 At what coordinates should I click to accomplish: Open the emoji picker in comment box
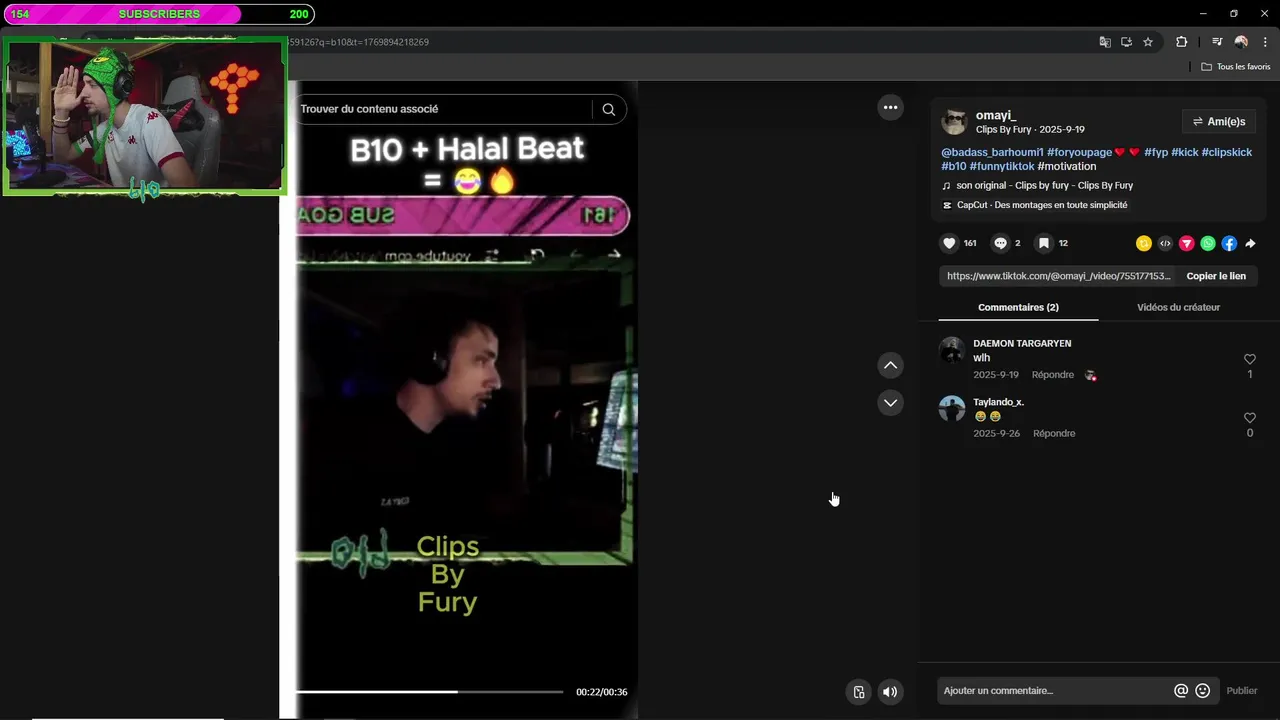(x=1203, y=690)
